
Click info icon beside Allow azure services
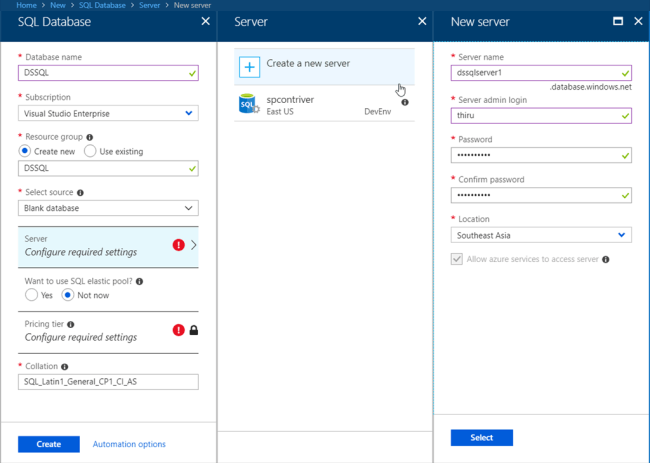[606, 259]
